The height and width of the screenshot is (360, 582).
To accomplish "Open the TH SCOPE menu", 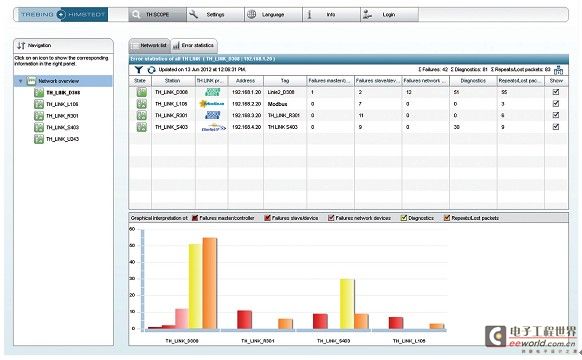I will coord(157,14).
